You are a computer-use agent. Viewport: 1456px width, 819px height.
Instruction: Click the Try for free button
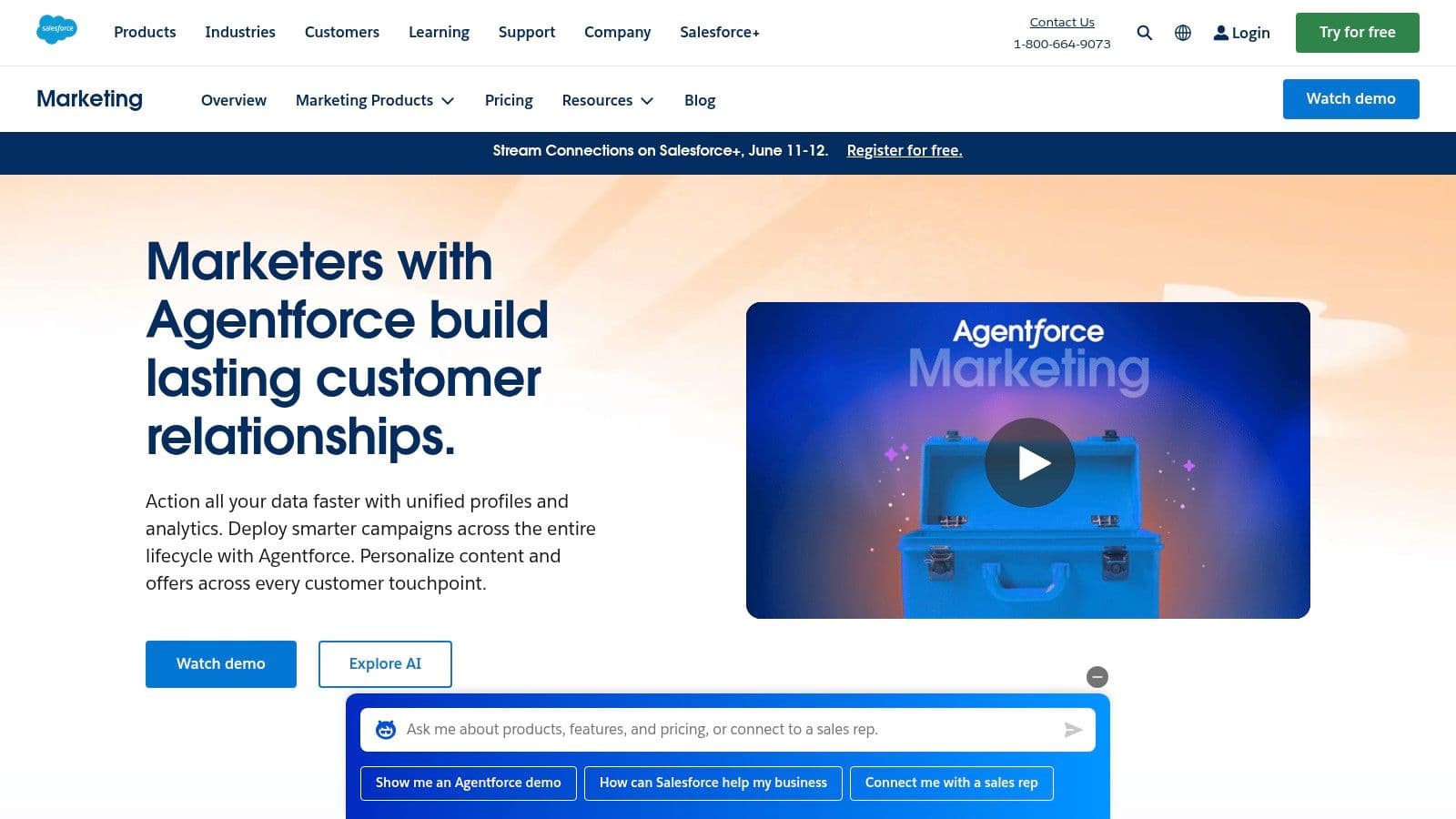pos(1357,33)
